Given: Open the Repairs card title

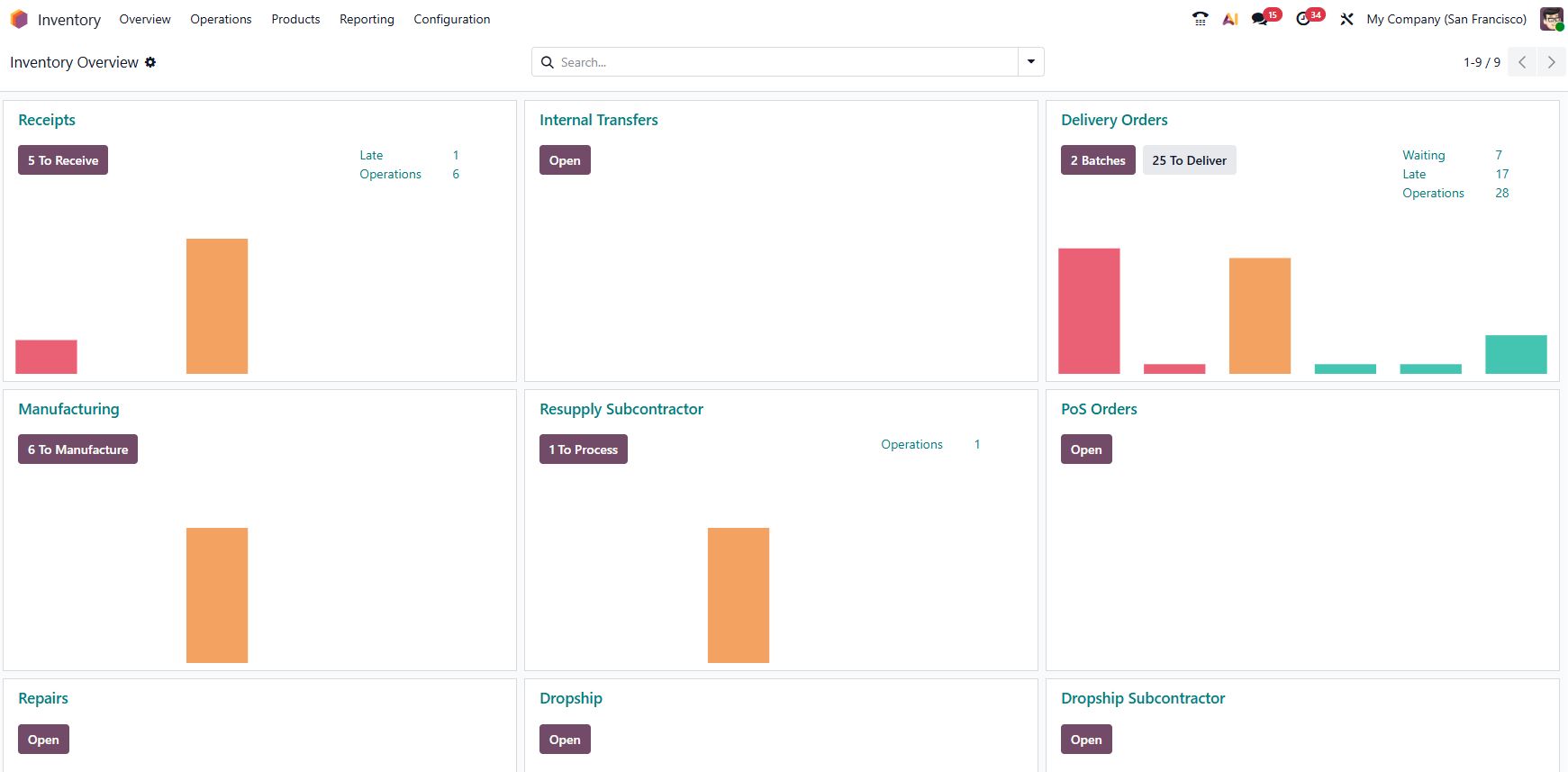Looking at the screenshot, I should (43, 698).
